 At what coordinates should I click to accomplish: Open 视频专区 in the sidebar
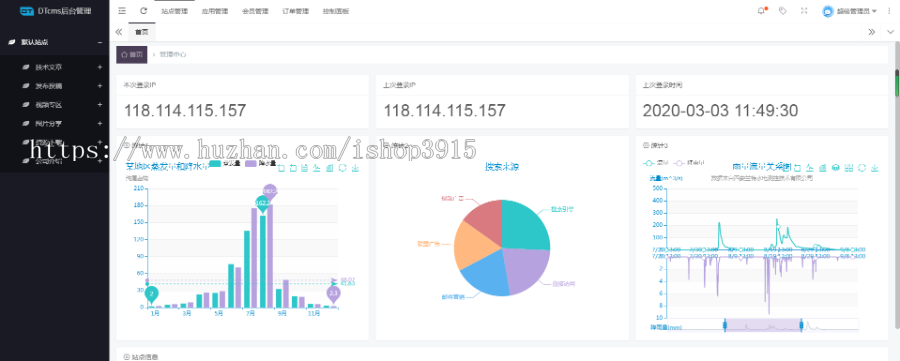(x=49, y=104)
